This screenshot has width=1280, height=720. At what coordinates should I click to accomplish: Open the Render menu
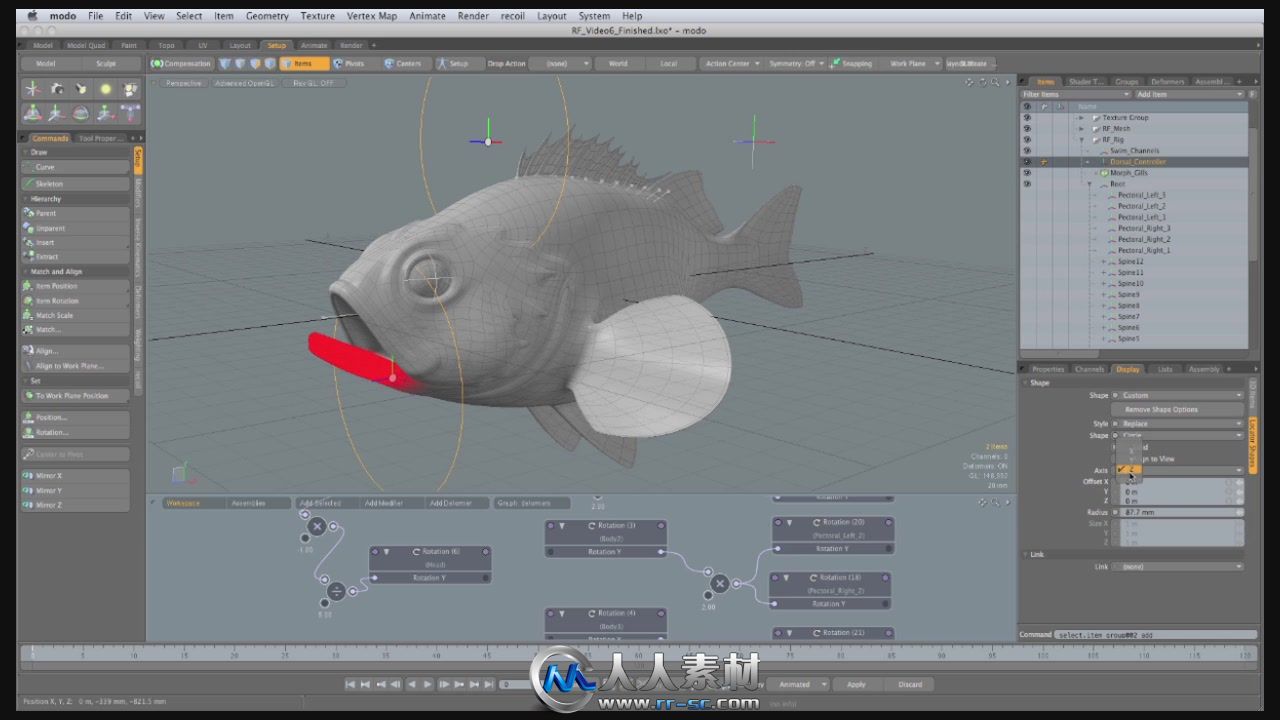[473, 16]
